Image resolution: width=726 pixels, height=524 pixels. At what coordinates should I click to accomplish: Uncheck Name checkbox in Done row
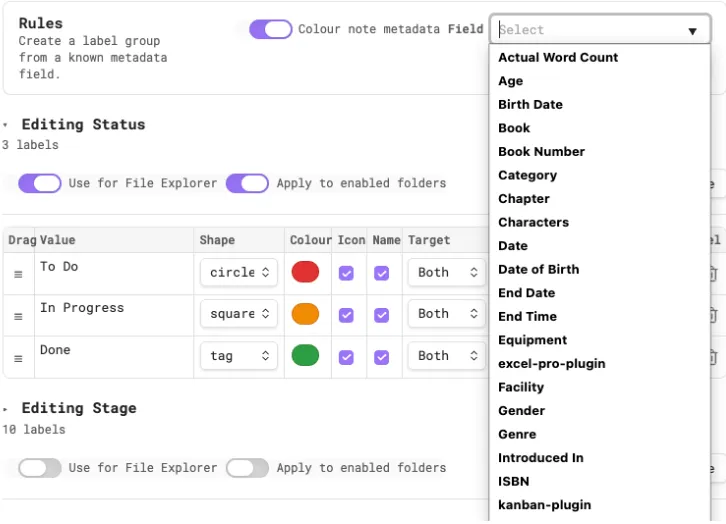[382, 357]
